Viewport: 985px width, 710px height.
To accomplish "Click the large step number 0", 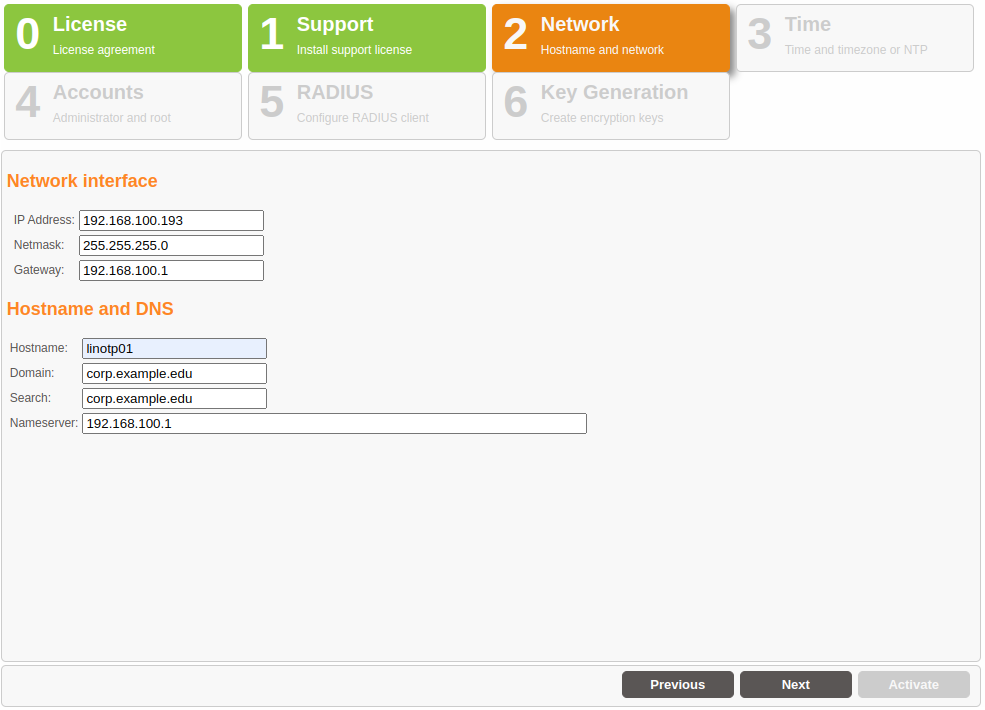I will point(28,35).
